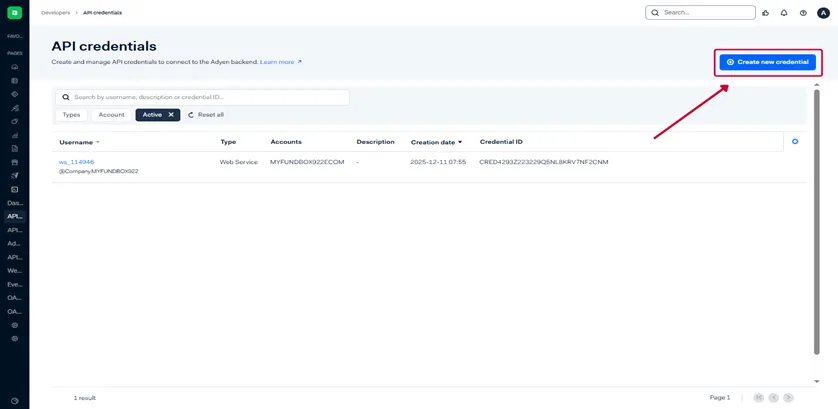Click the Credential ID value CRED4293...
This screenshot has height=409, width=838.
544,161
